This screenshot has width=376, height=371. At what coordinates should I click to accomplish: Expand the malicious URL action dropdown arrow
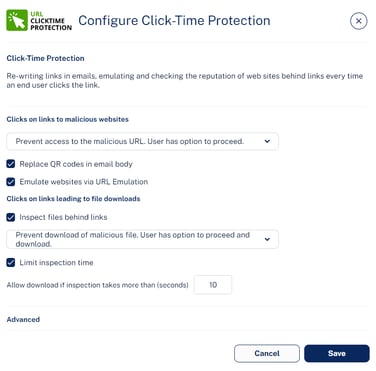(267, 141)
